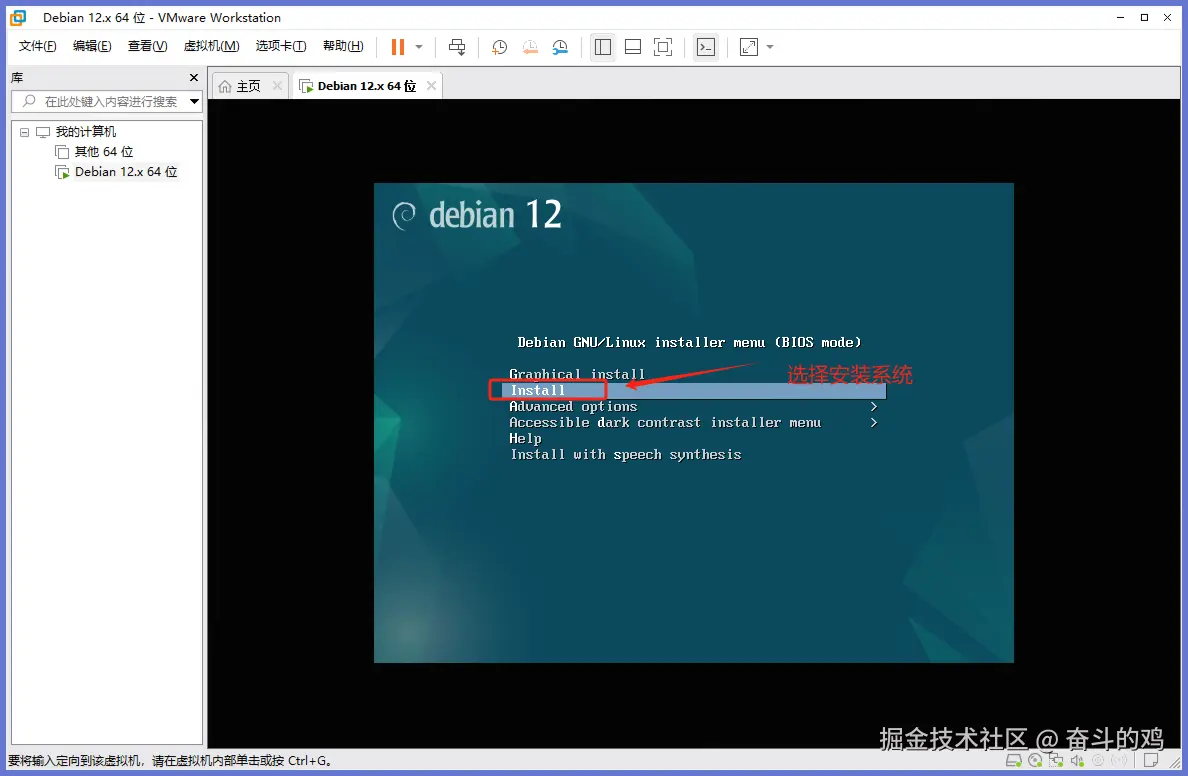The width and height of the screenshot is (1188, 776).
Task: Revert to previous snapshot icon
Action: click(x=530, y=47)
